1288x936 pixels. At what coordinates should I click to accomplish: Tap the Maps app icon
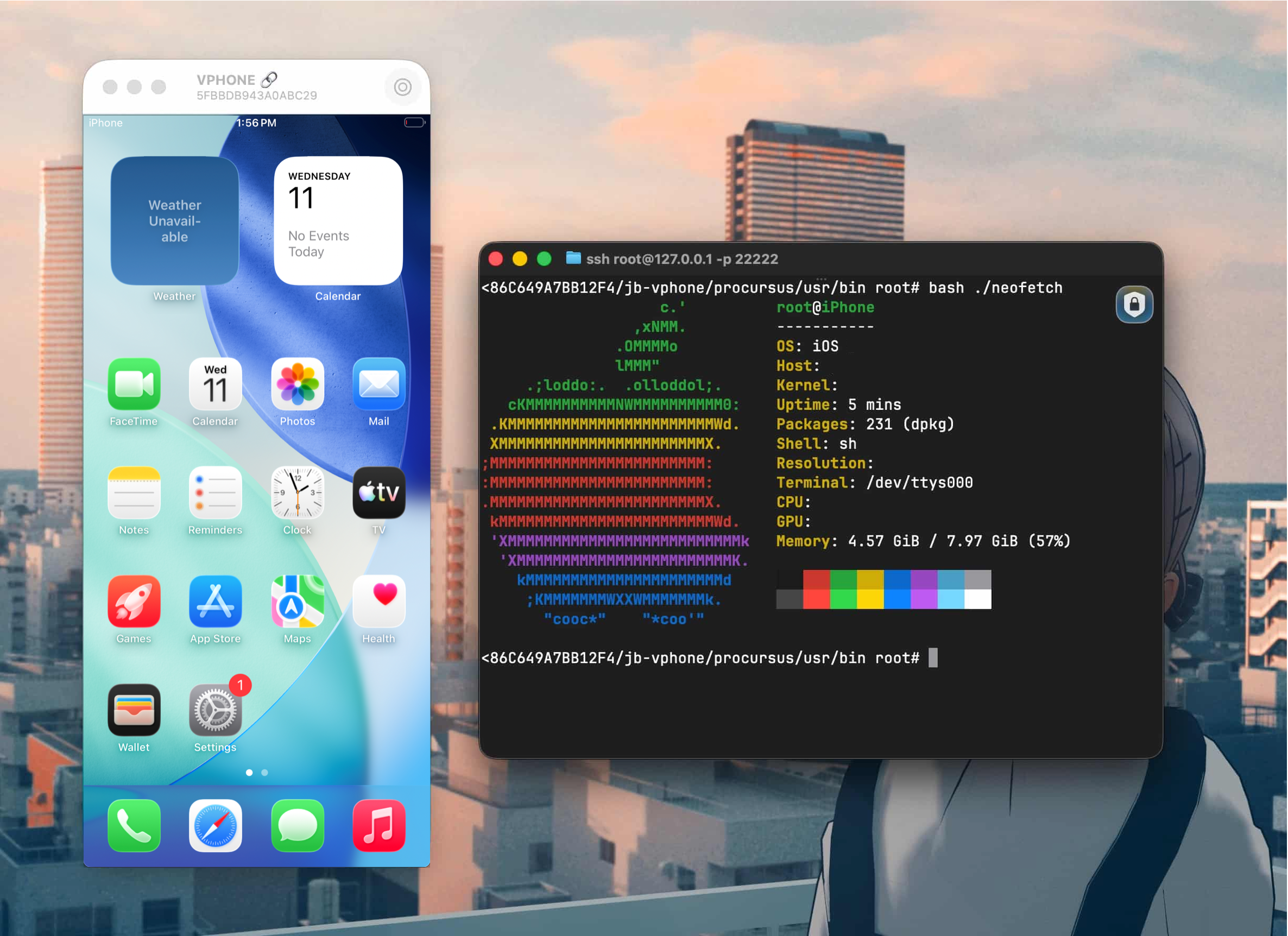click(x=298, y=602)
